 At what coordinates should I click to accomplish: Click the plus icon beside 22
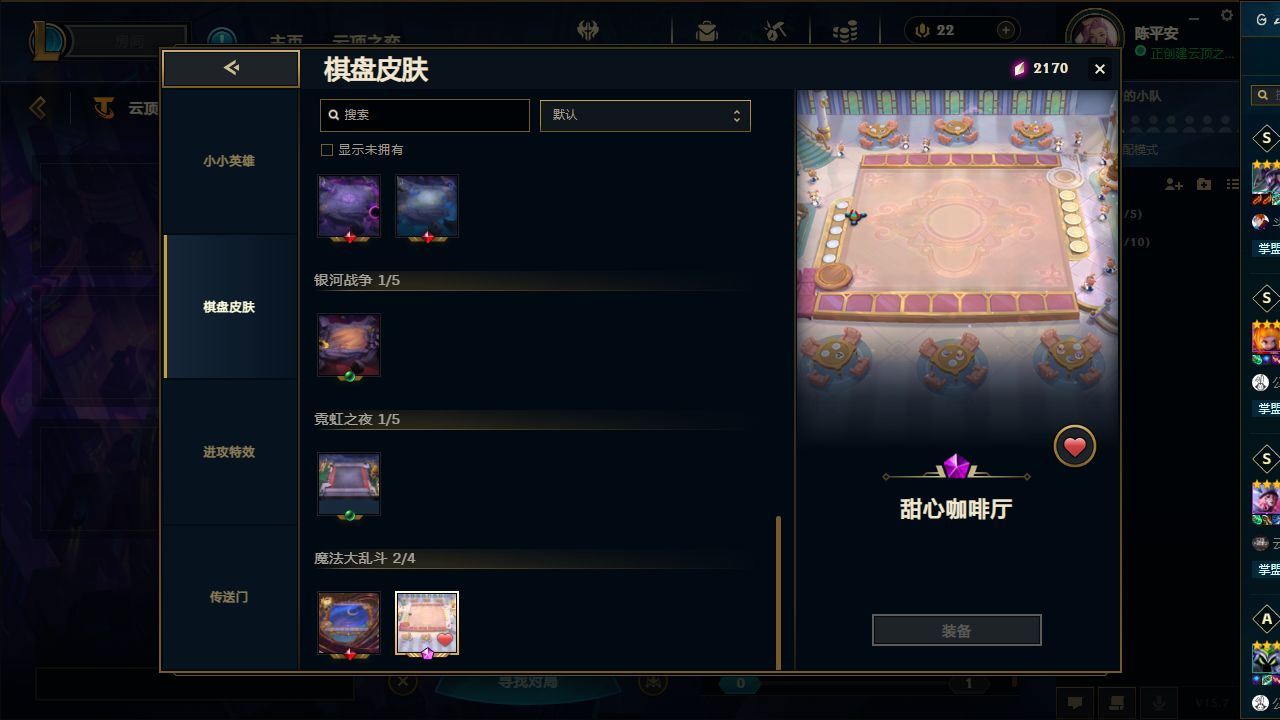[1005, 31]
